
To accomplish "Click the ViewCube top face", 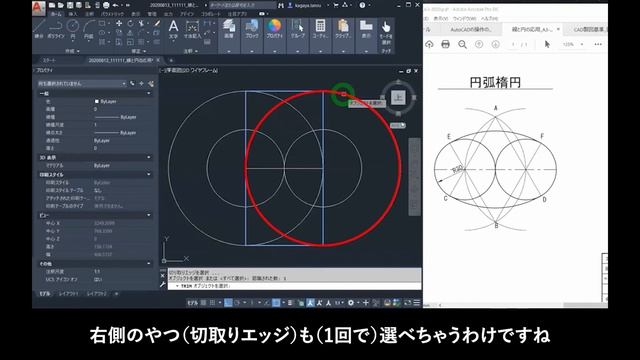I will click(398, 98).
